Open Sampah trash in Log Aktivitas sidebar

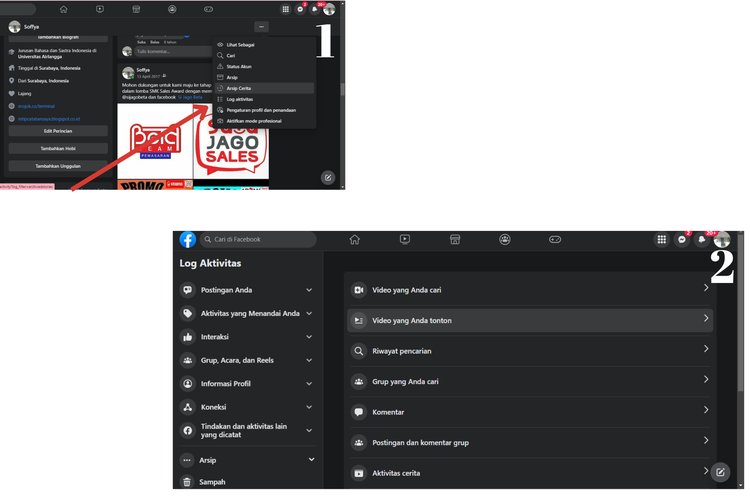[x=212, y=482]
